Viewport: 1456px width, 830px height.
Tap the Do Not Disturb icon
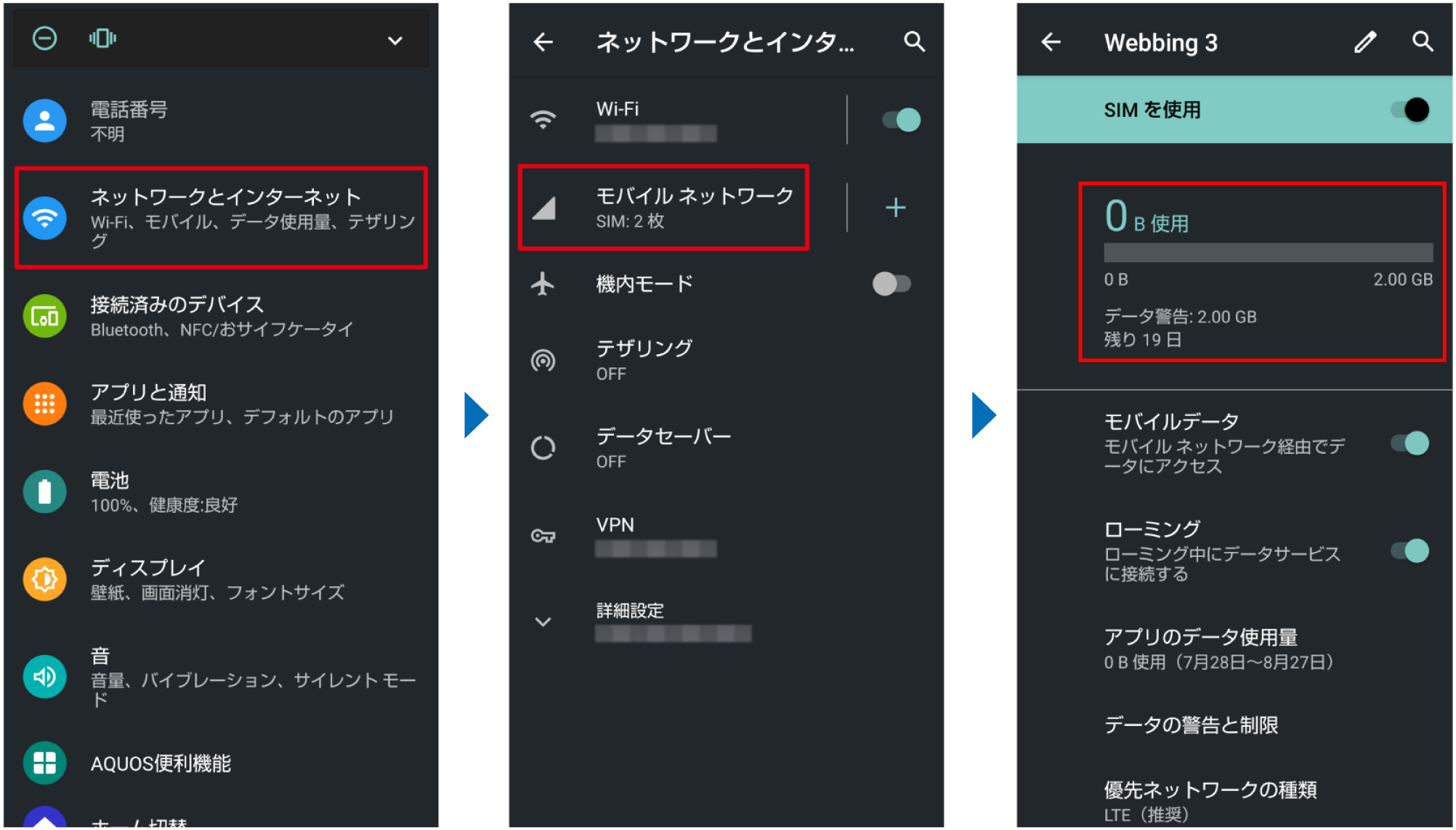point(45,38)
